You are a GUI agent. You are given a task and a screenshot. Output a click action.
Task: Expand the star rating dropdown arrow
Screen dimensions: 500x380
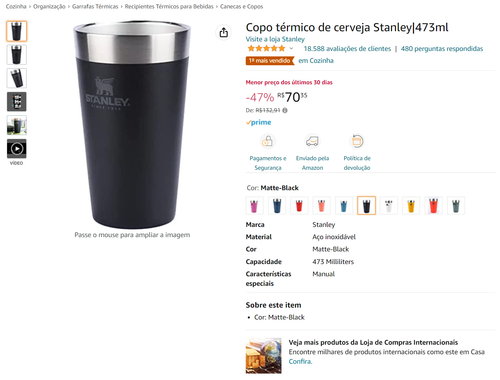tap(291, 49)
